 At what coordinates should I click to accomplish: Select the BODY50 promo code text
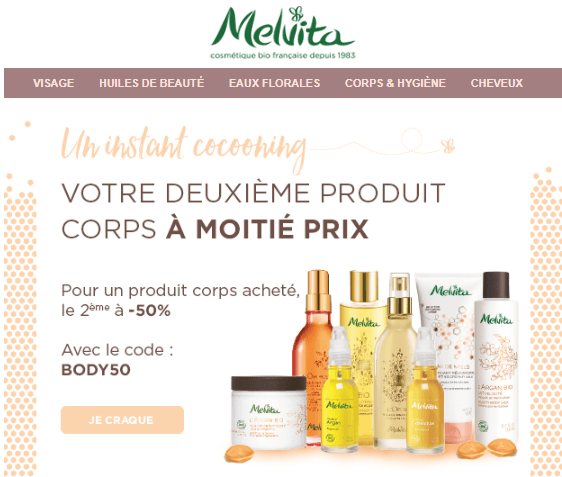click(x=96, y=370)
